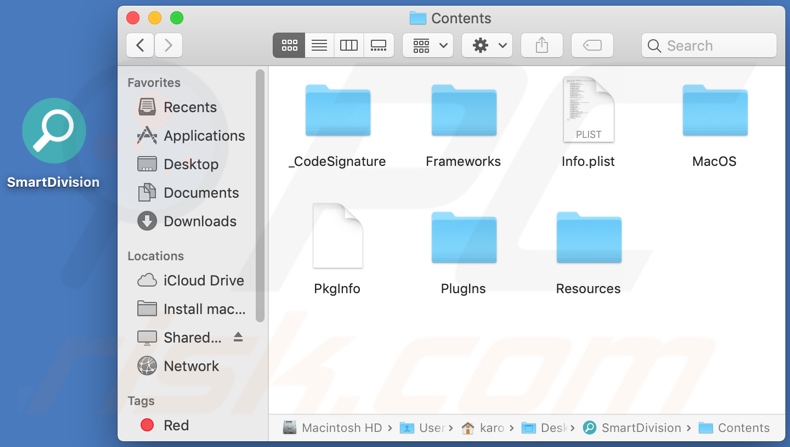Click the SmartDivision label on desktop
The image size is (790, 447).
tap(53, 182)
